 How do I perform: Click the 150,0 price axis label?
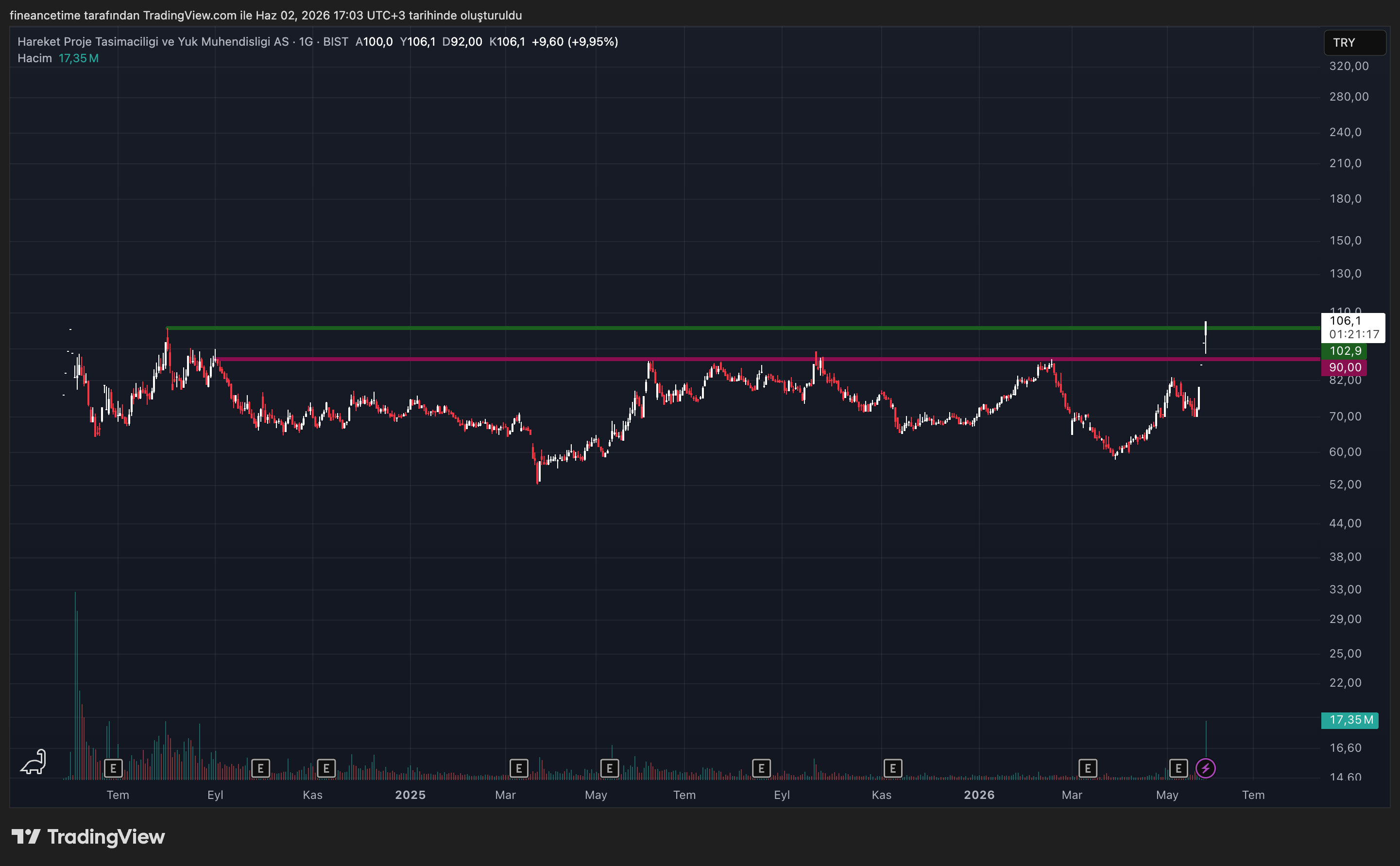click(x=1345, y=241)
